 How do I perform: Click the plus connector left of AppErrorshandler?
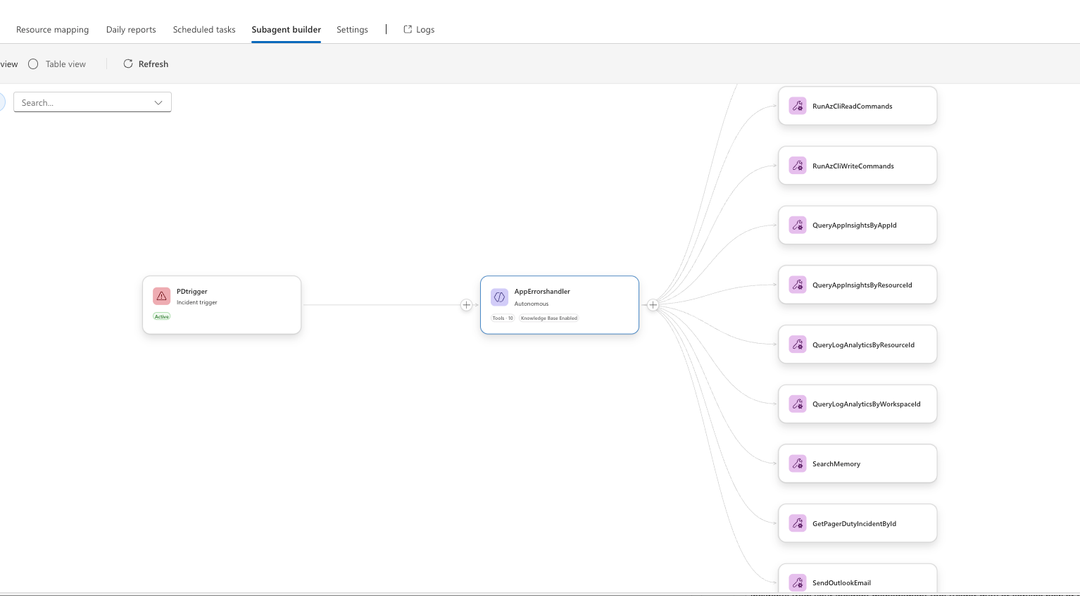point(466,305)
